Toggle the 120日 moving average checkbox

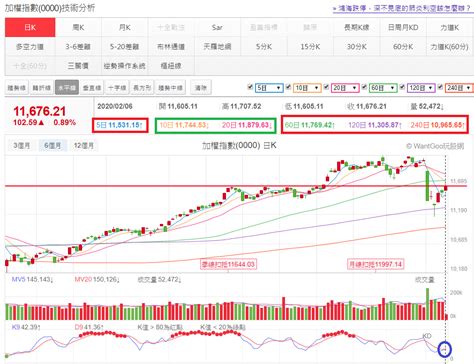pyautogui.click(x=402, y=87)
